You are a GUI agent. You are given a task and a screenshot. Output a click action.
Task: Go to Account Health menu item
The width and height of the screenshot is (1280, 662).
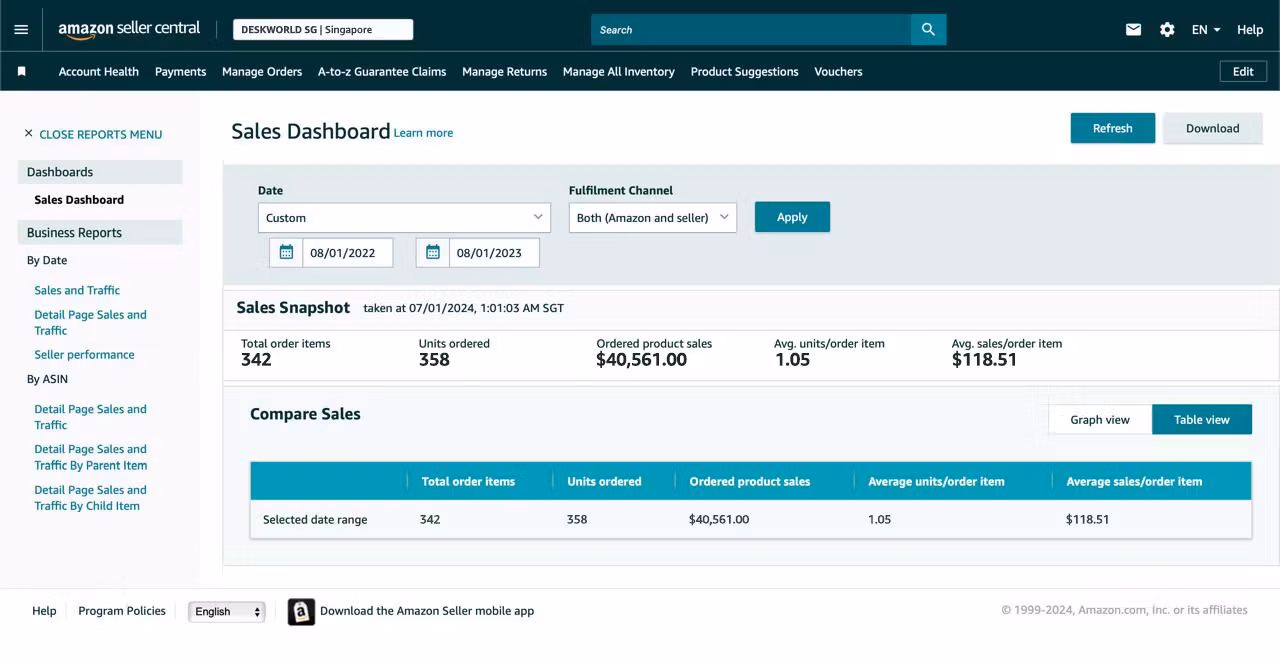(99, 72)
